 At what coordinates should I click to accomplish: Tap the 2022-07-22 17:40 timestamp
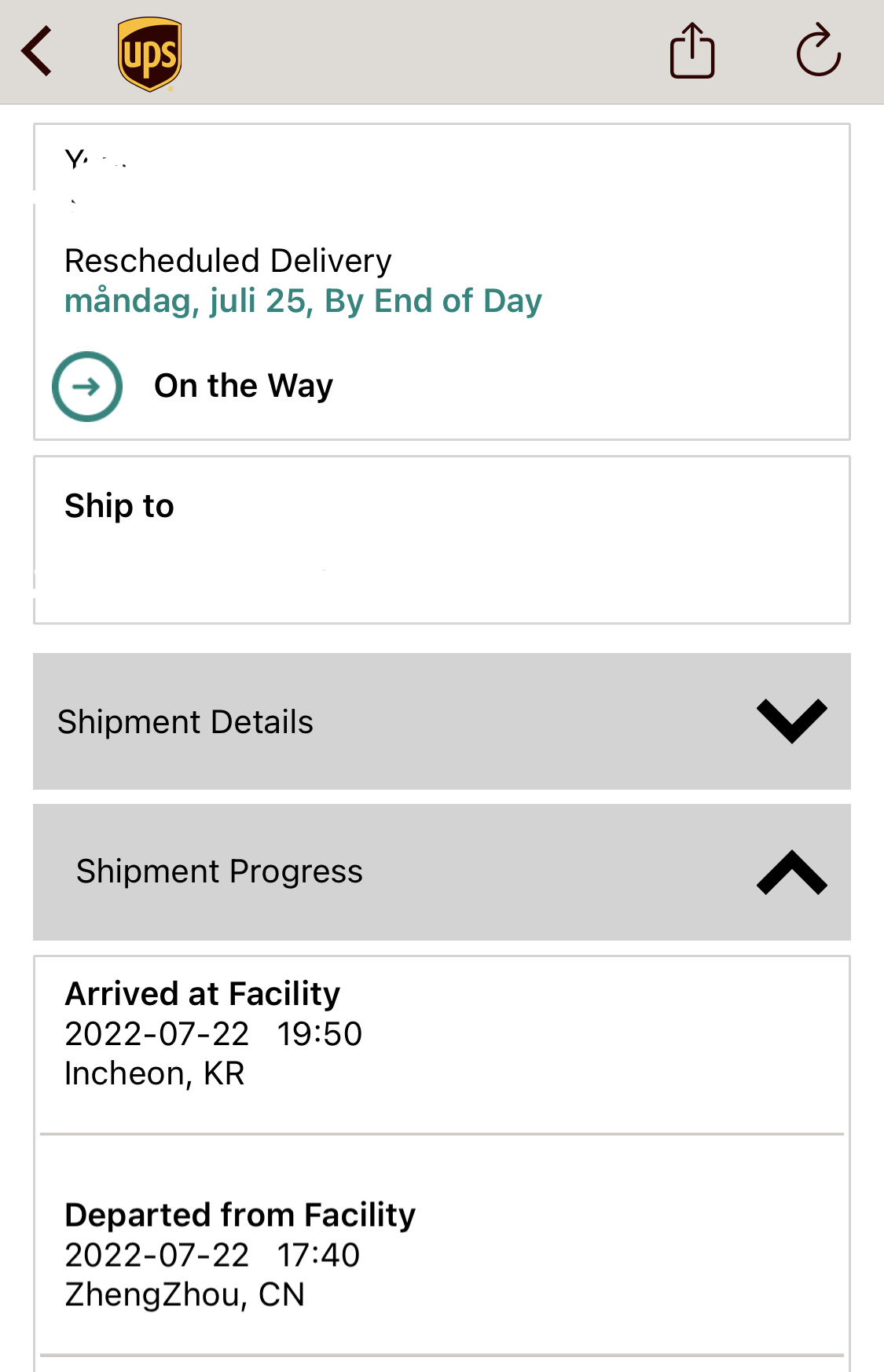[212, 1255]
